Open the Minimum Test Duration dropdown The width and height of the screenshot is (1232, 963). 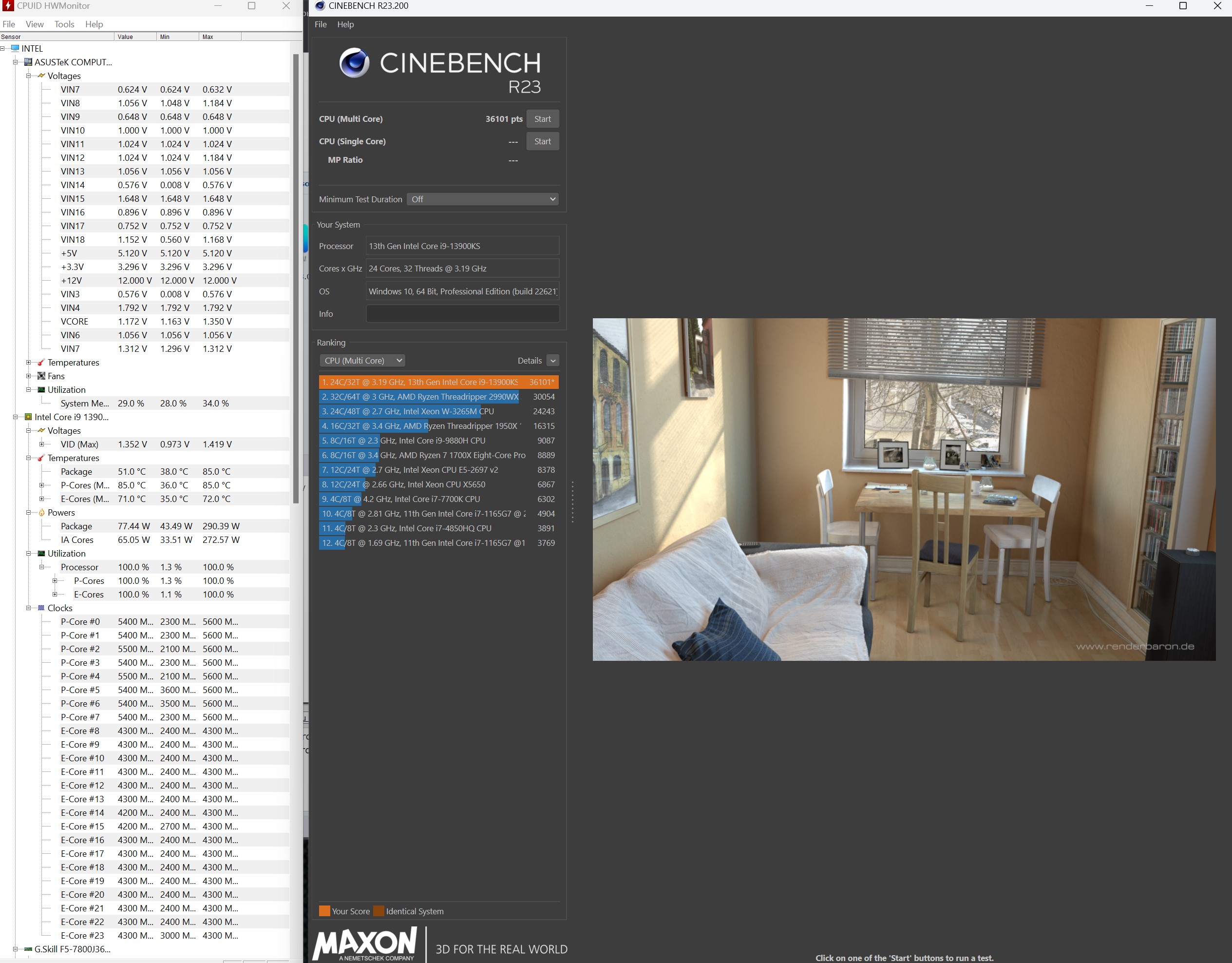tap(483, 199)
